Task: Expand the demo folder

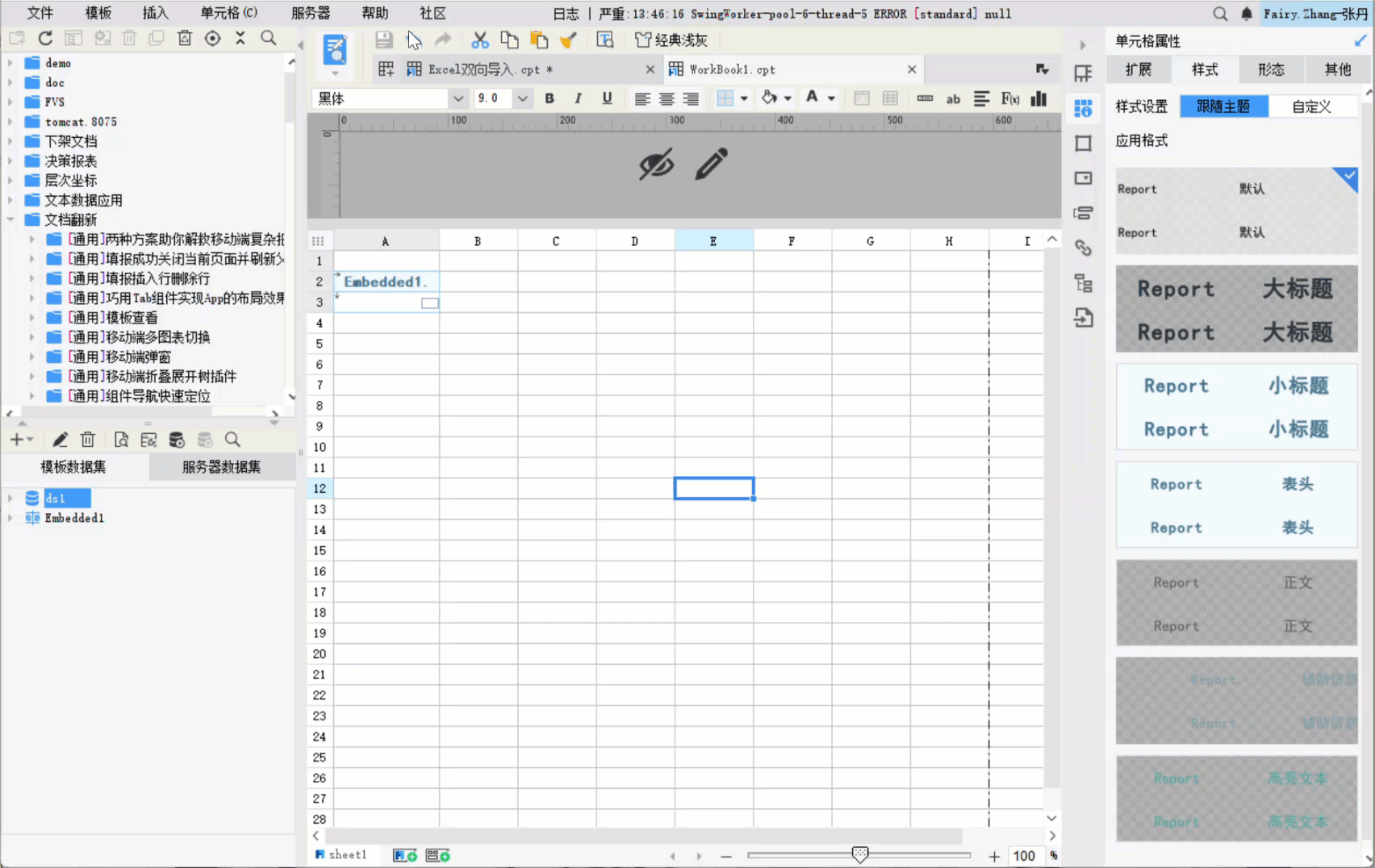Action: pos(10,62)
